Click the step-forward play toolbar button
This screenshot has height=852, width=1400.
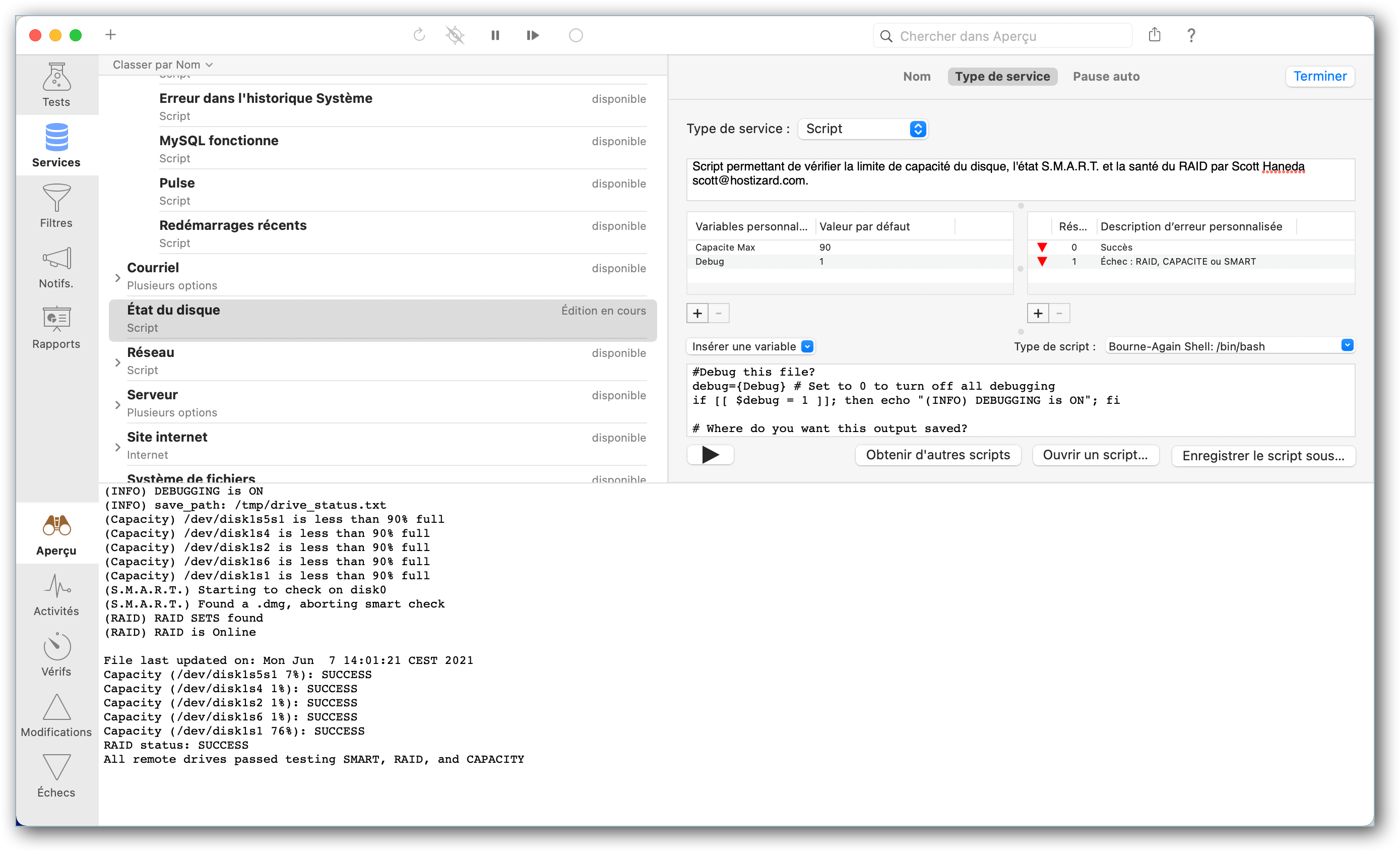pyautogui.click(x=533, y=35)
